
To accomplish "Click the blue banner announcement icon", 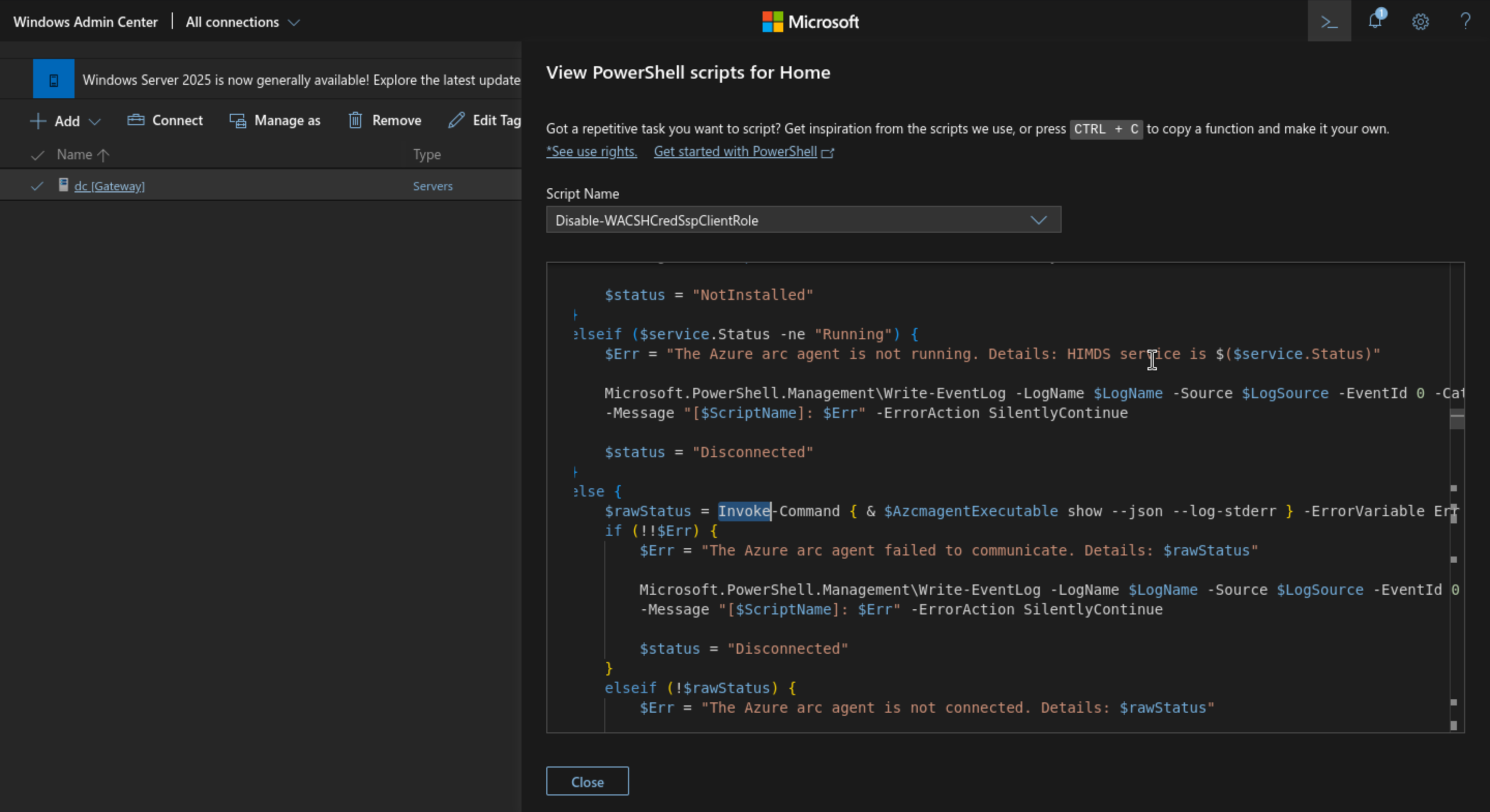I will coord(53,79).
